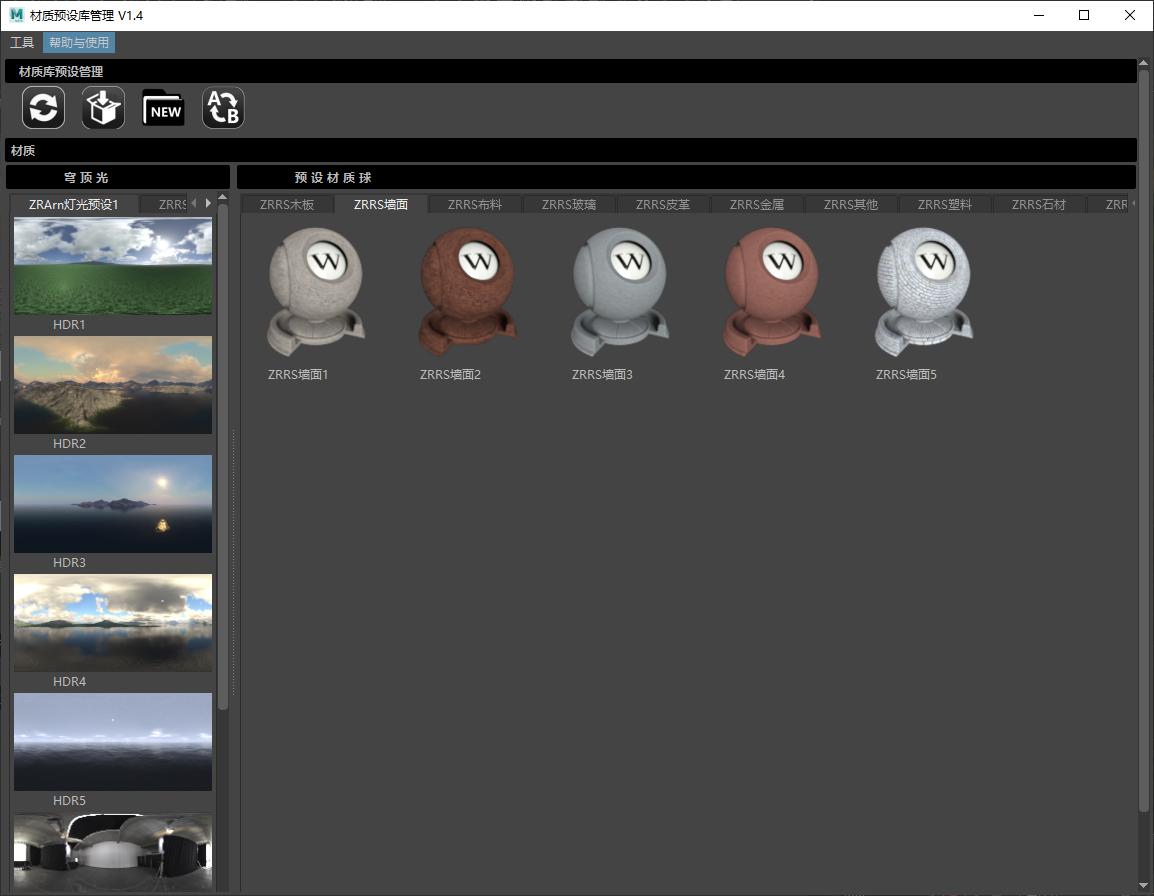This screenshot has width=1154, height=896.
Task: Click the A-to-B rename icon
Action: point(223,108)
